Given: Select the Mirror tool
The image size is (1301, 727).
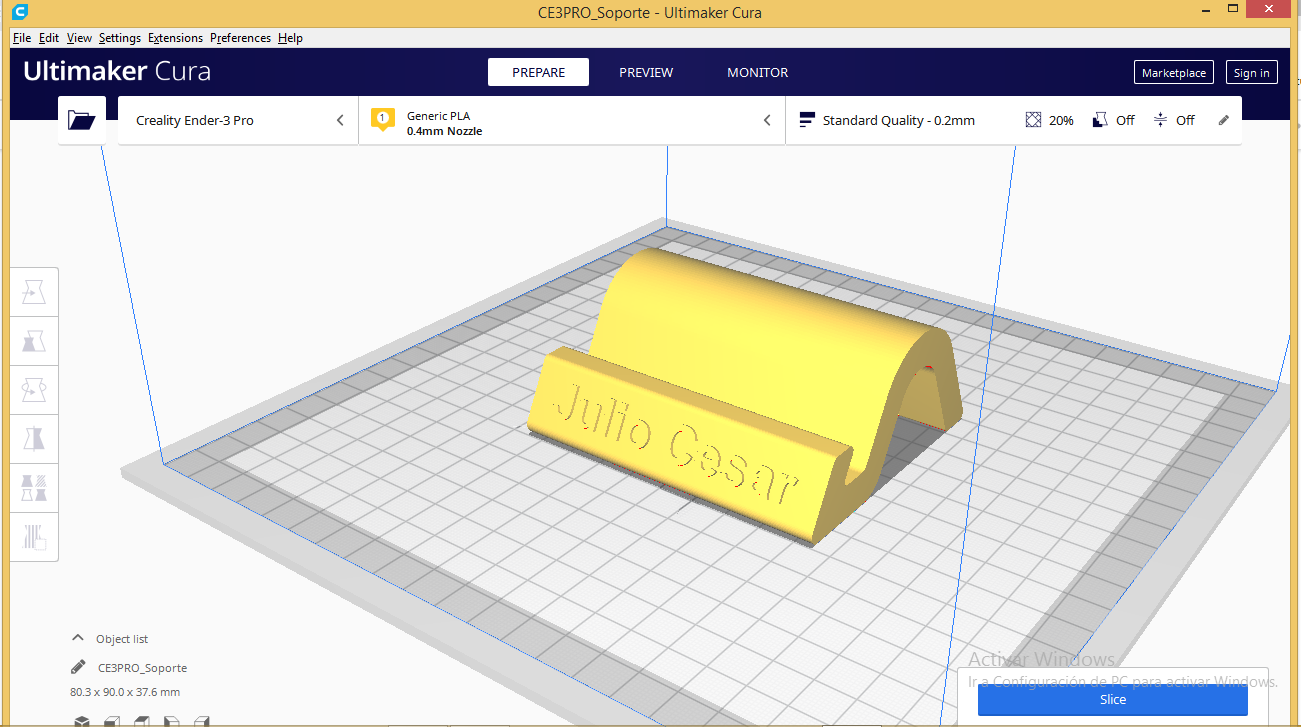Looking at the screenshot, I should (34, 440).
